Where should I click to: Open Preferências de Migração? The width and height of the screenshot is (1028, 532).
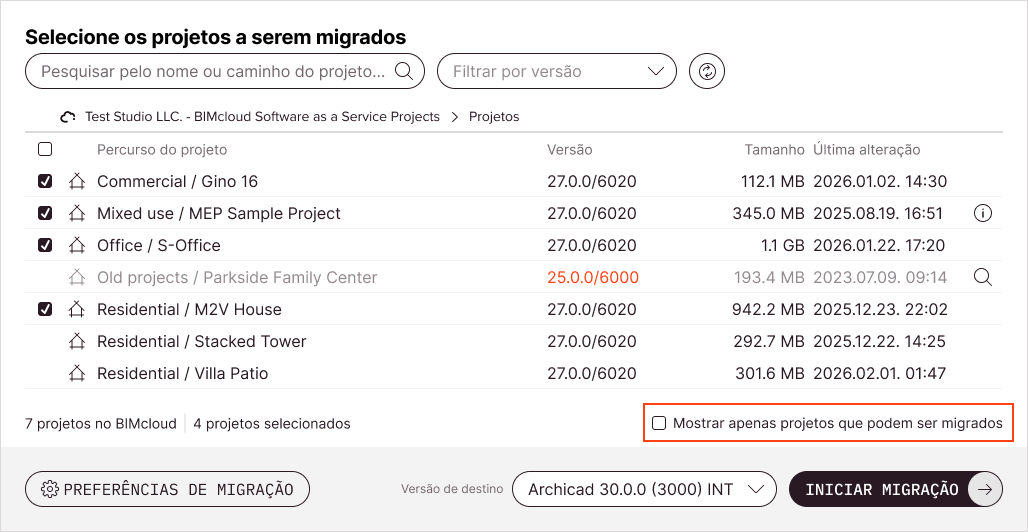[167, 489]
